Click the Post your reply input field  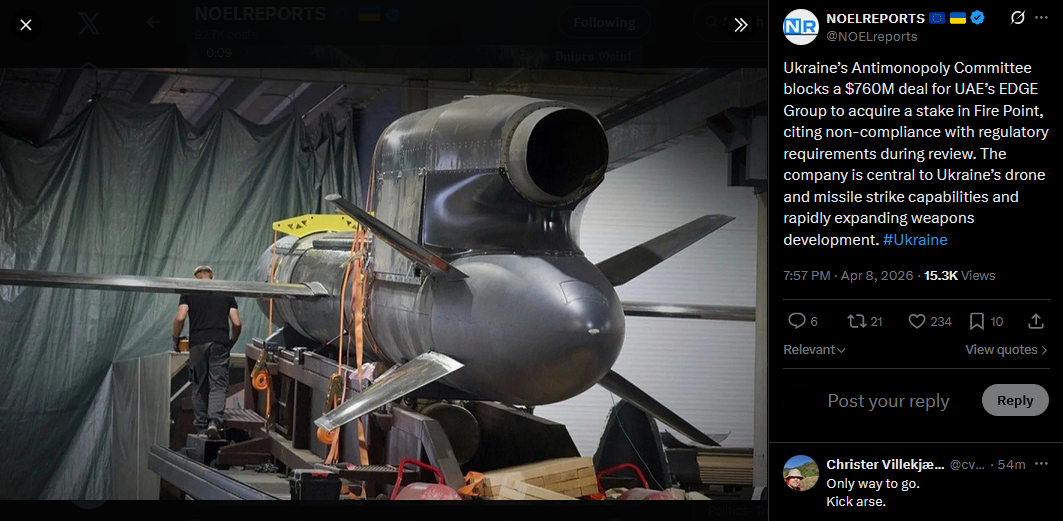(x=888, y=400)
